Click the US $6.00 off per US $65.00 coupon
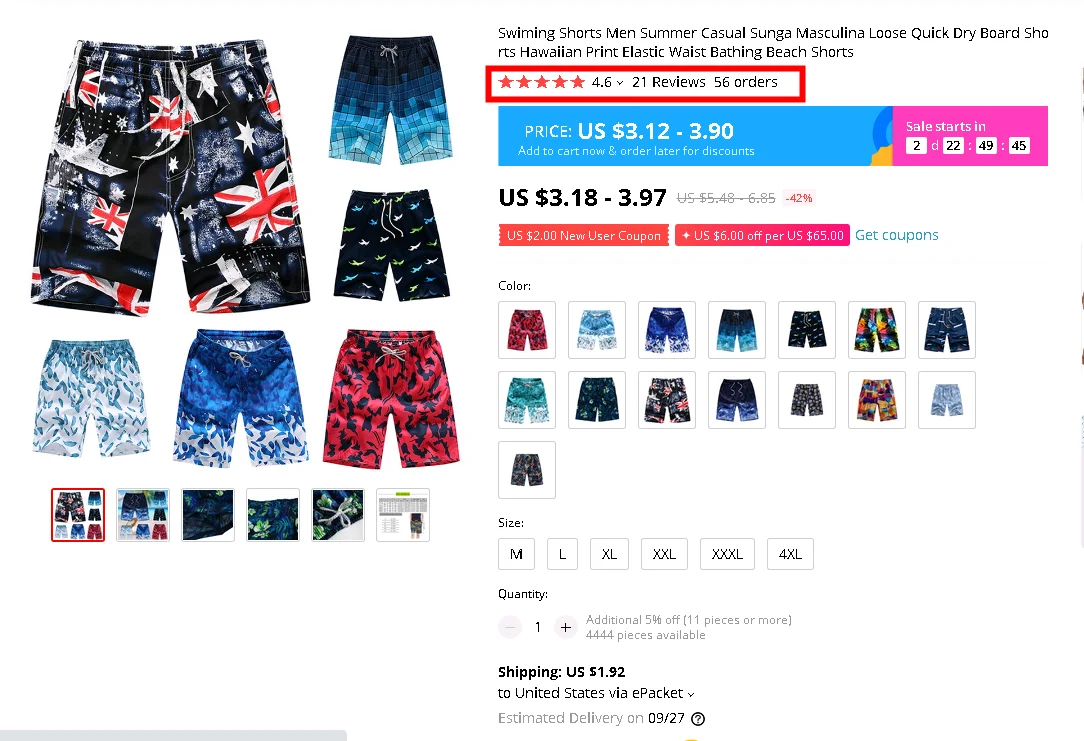The width and height of the screenshot is (1084, 741). [x=763, y=235]
